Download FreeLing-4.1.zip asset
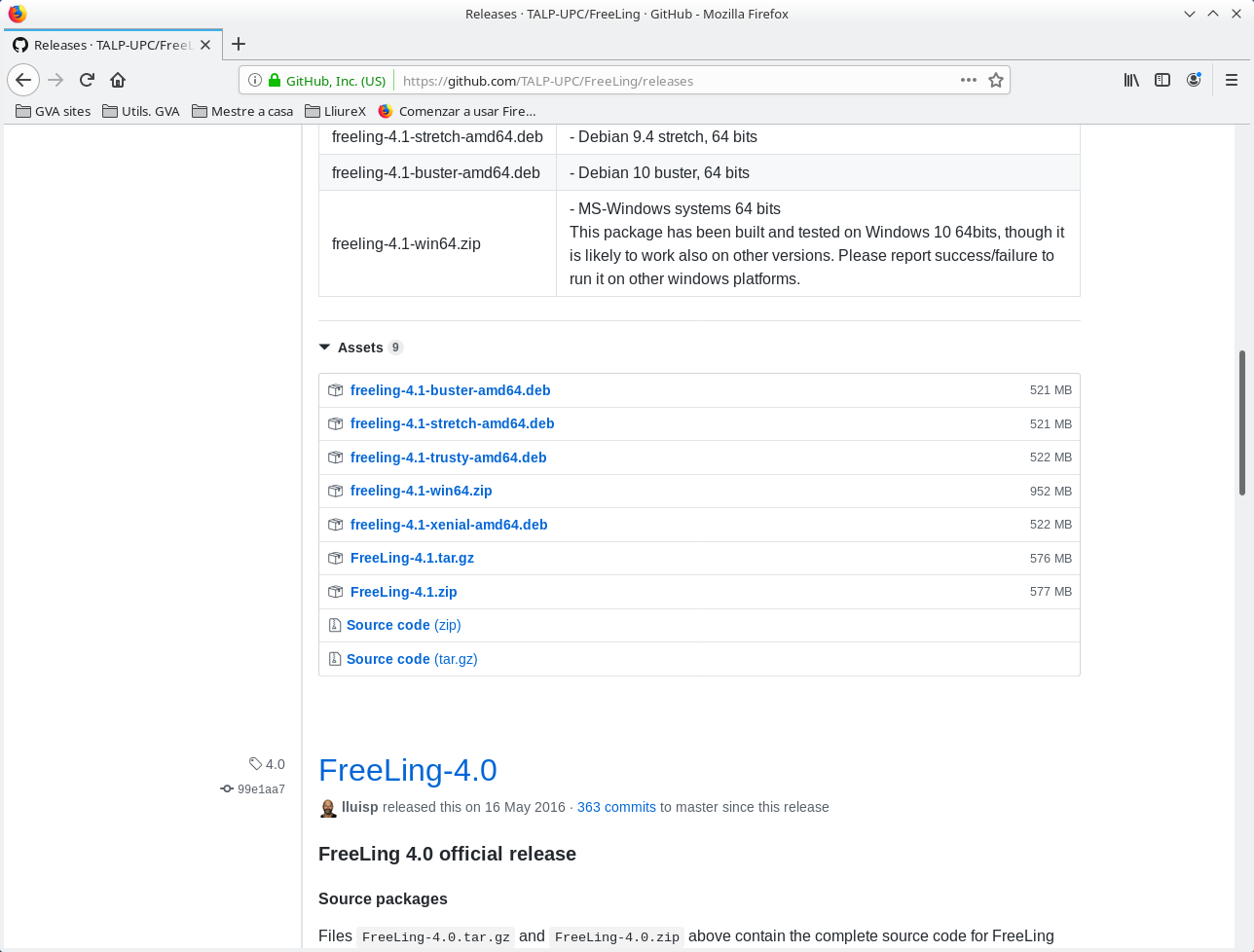 (x=403, y=592)
